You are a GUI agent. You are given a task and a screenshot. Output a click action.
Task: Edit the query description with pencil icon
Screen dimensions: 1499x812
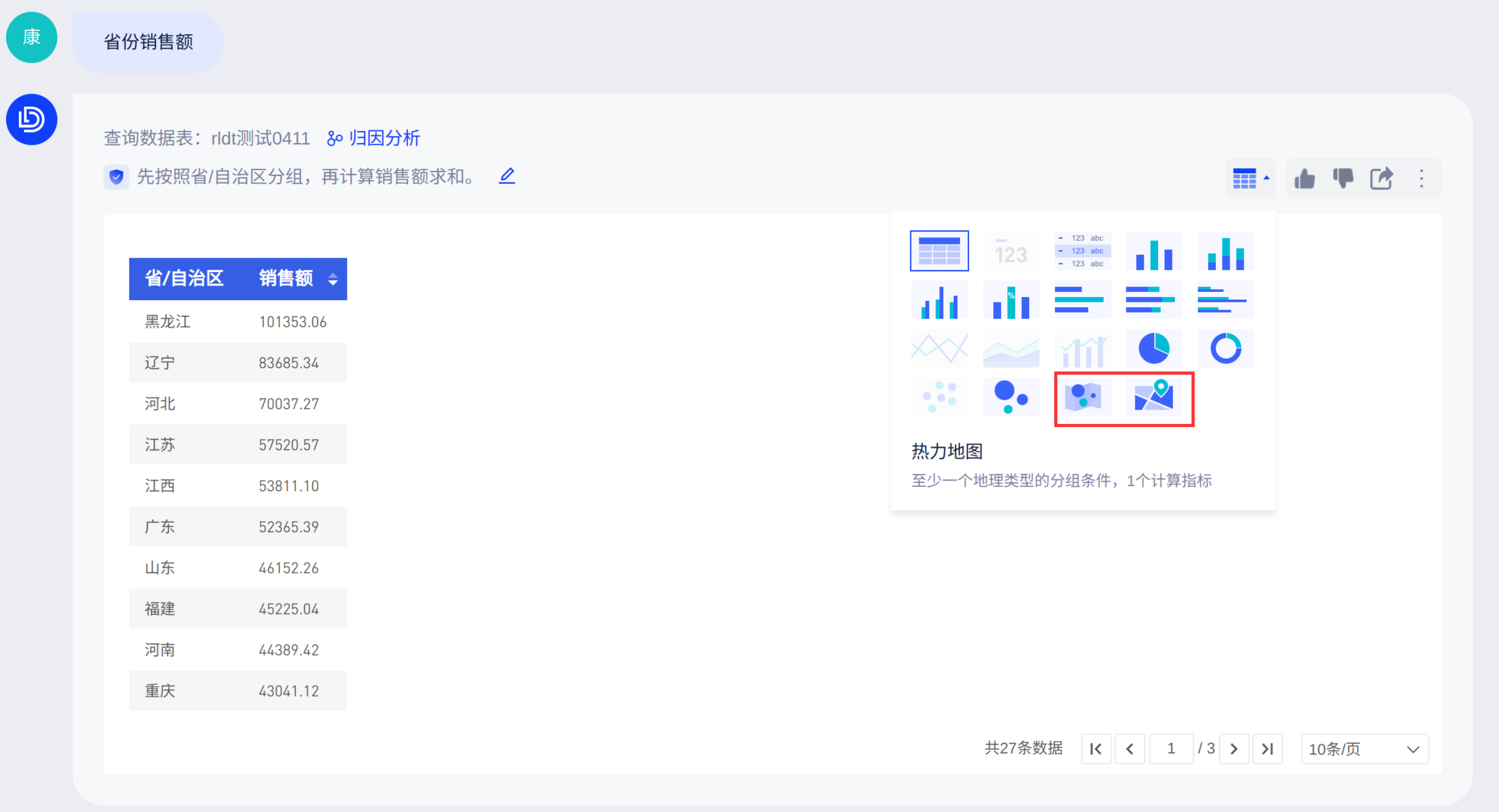click(507, 175)
